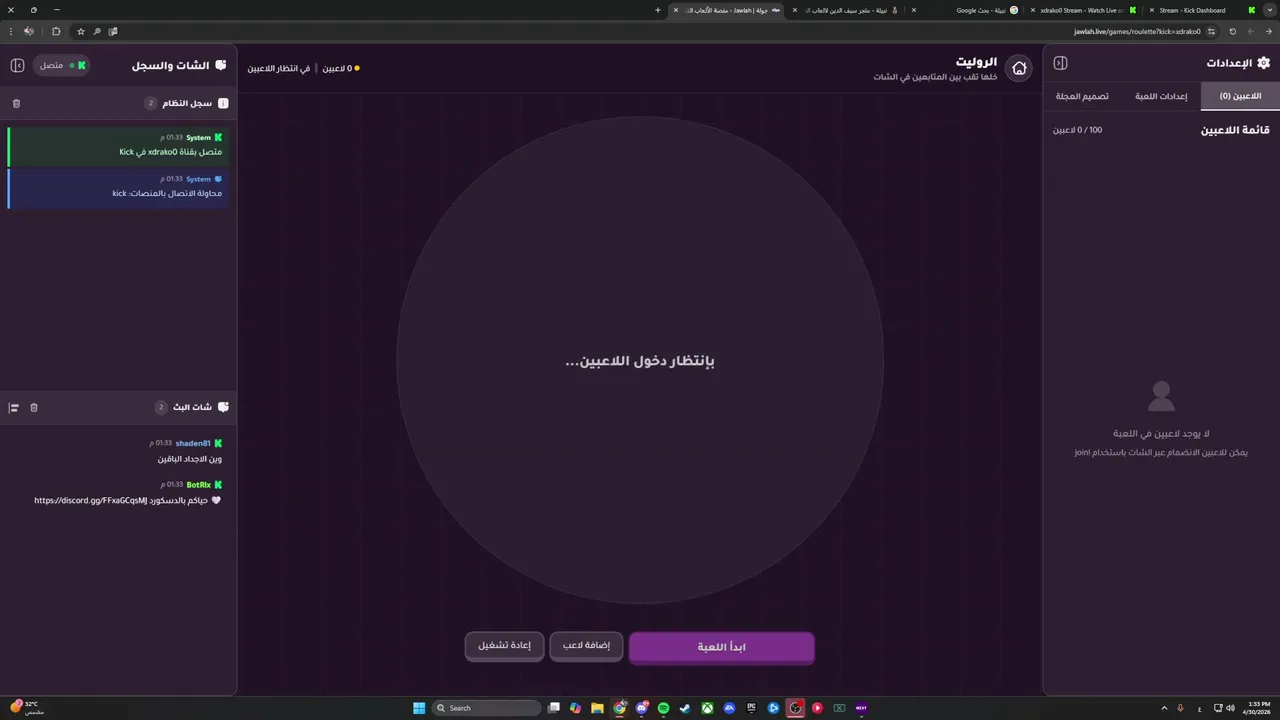
Task: Open a new browser tab
Action: pos(658,10)
